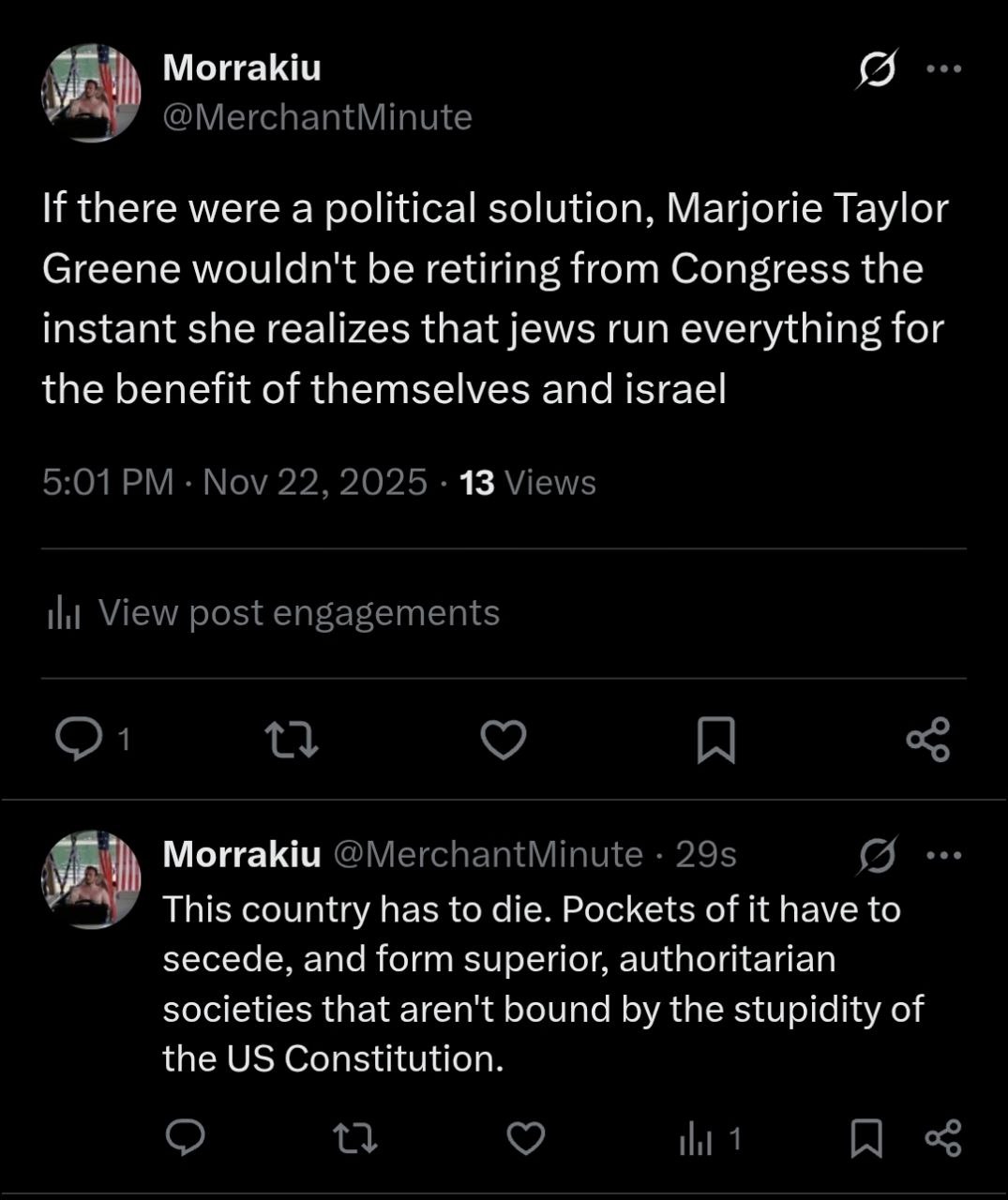Share the main post

tap(928, 740)
